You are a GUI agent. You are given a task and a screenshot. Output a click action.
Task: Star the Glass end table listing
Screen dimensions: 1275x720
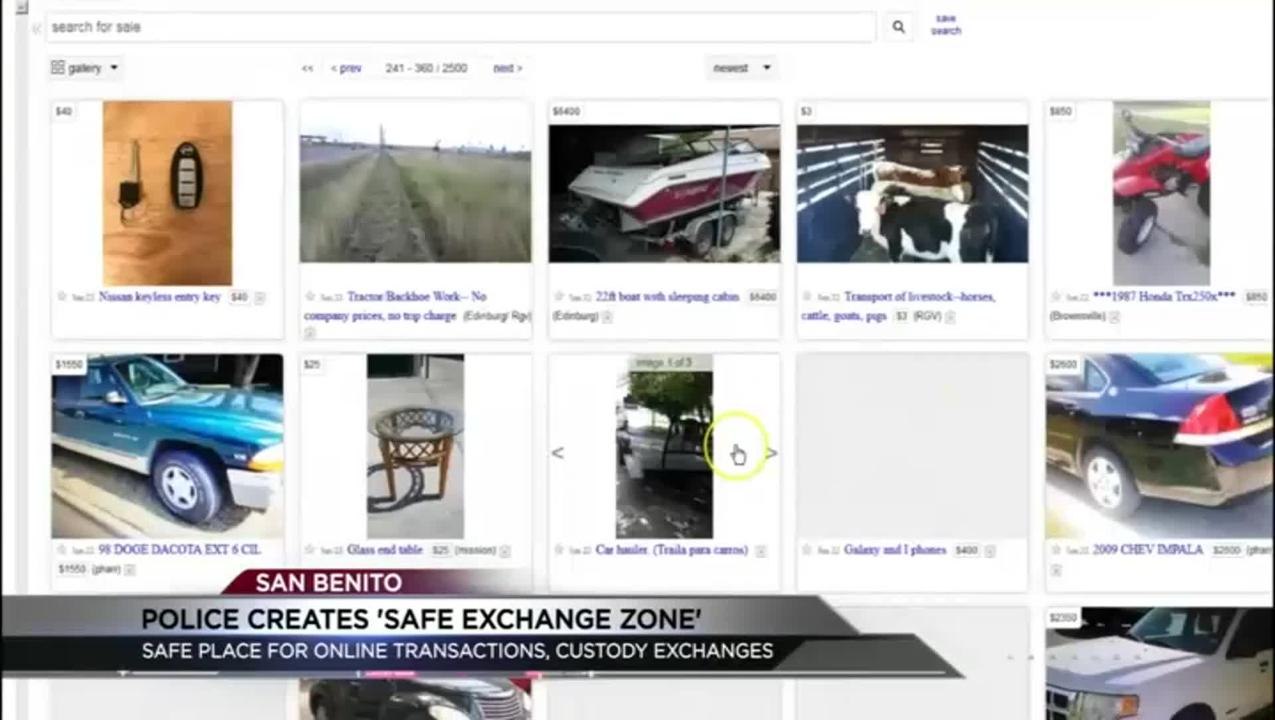(x=310, y=550)
